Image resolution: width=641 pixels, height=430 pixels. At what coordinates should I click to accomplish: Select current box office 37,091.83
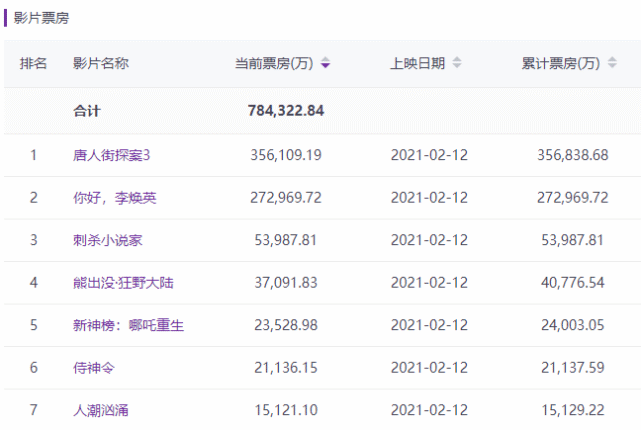click(286, 283)
